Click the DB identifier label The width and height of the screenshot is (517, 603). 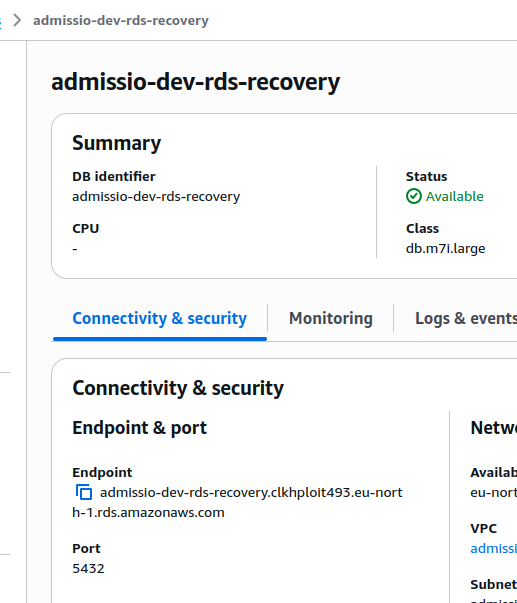[114, 177]
